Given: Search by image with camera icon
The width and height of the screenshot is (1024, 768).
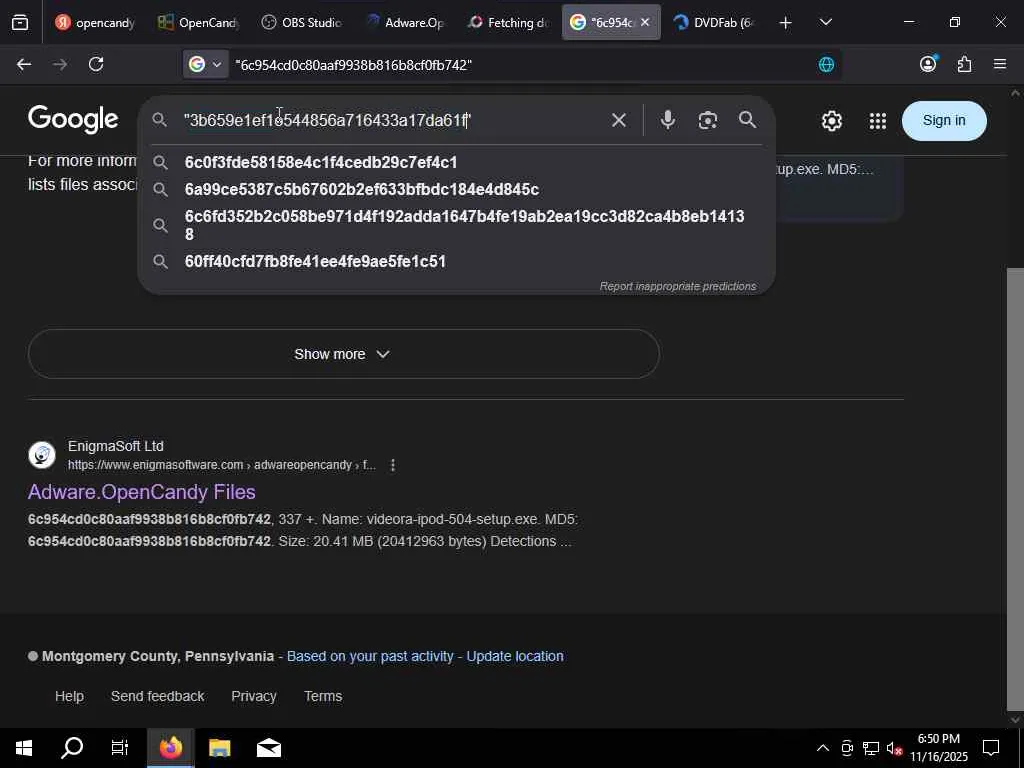Looking at the screenshot, I should [707, 120].
